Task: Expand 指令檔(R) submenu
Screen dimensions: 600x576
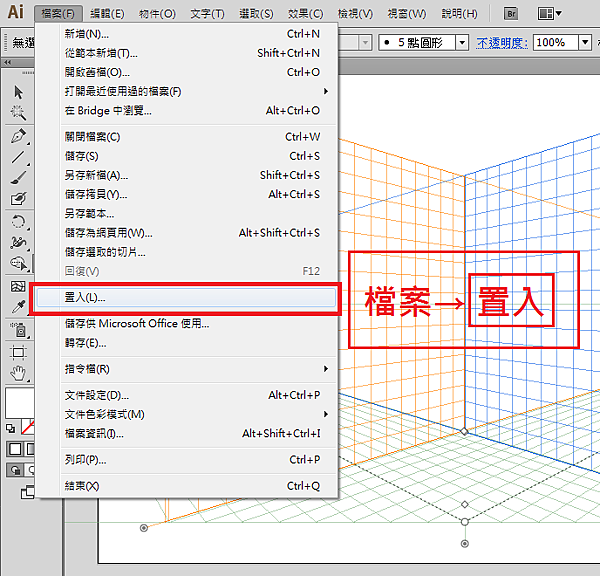Action: (x=199, y=369)
